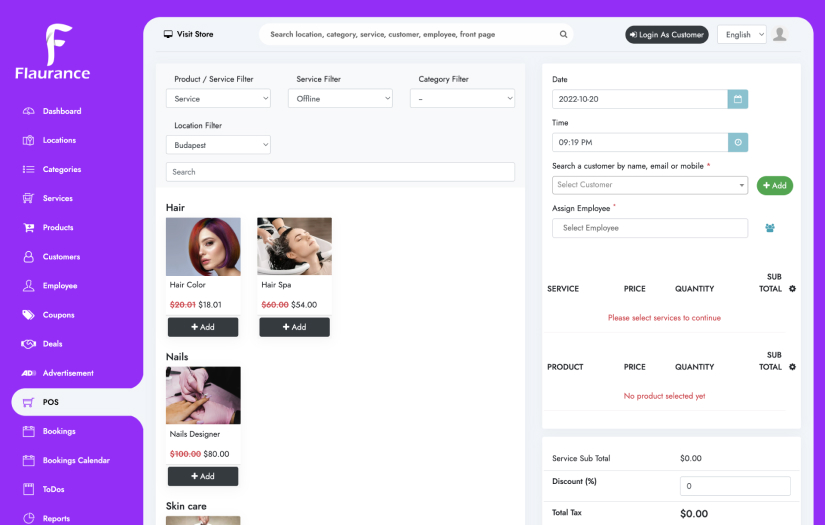Add the Nails Designer service
This screenshot has height=525, width=825.
click(203, 476)
